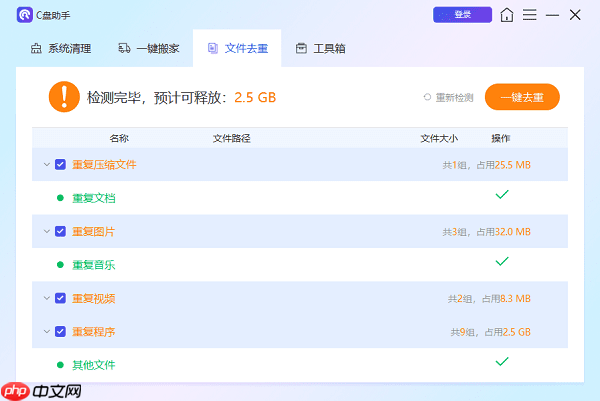Image resolution: width=600 pixels, height=401 pixels.
Task: Click the green checkmark for 重复音乐
Action: click(502, 261)
